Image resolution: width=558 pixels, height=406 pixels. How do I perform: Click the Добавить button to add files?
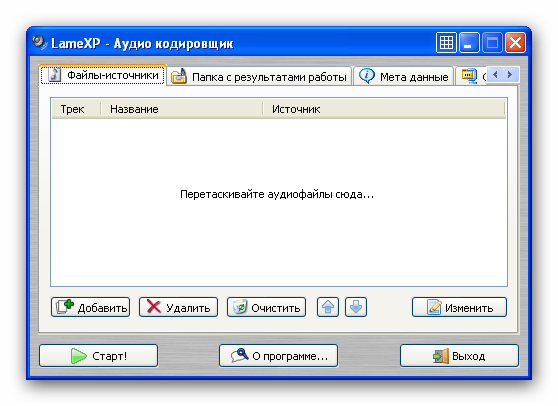pos(90,307)
